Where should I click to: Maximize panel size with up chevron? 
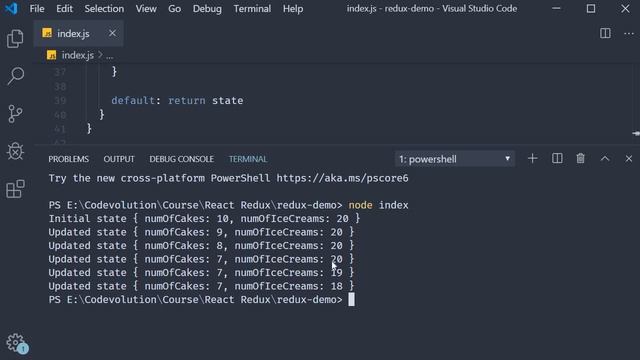(605, 158)
